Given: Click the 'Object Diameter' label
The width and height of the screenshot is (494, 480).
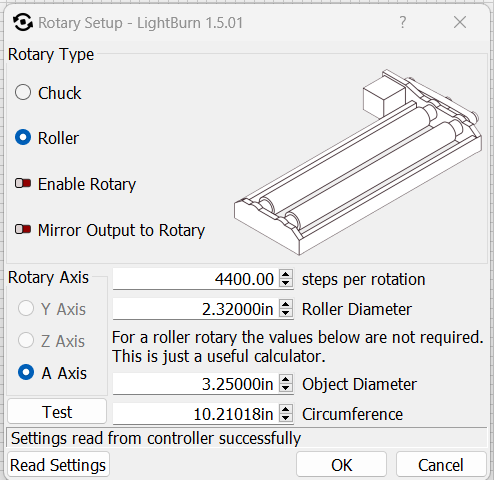Looking at the screenshot, I should tap(359, 384).
